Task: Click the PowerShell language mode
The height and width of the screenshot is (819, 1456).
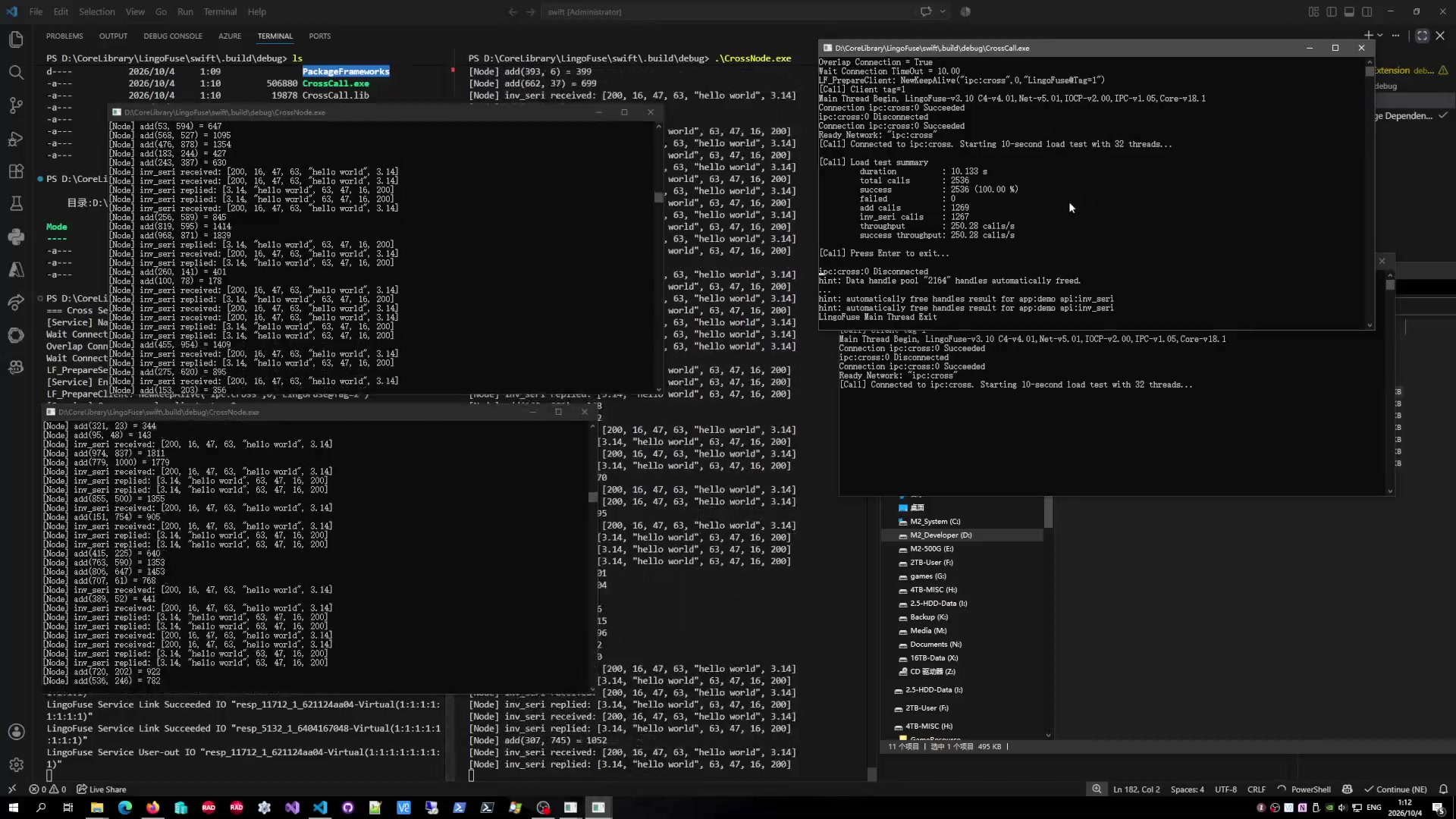Action: click(1310, 789)
